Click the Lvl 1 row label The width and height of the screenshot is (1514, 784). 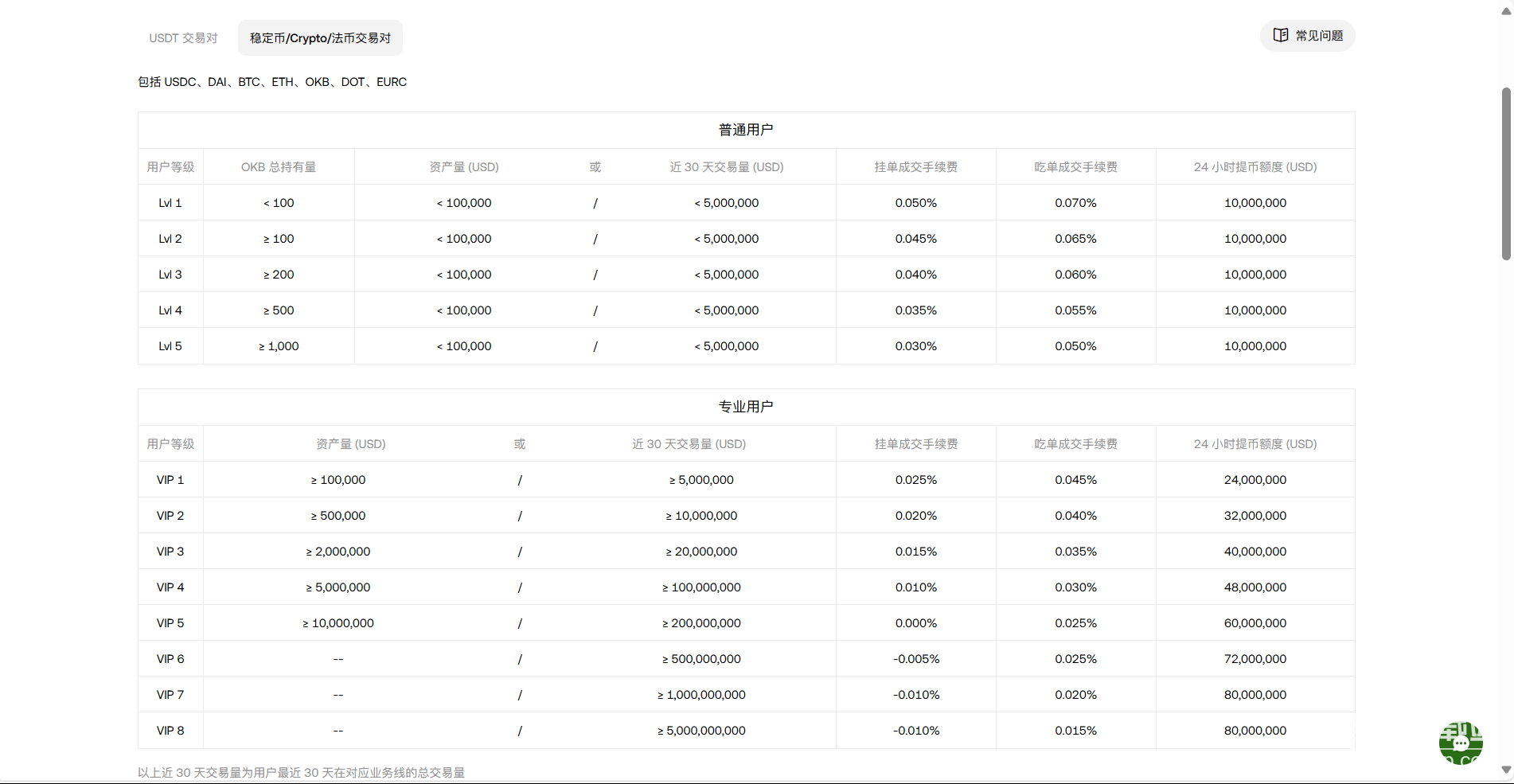pos(170,203)
